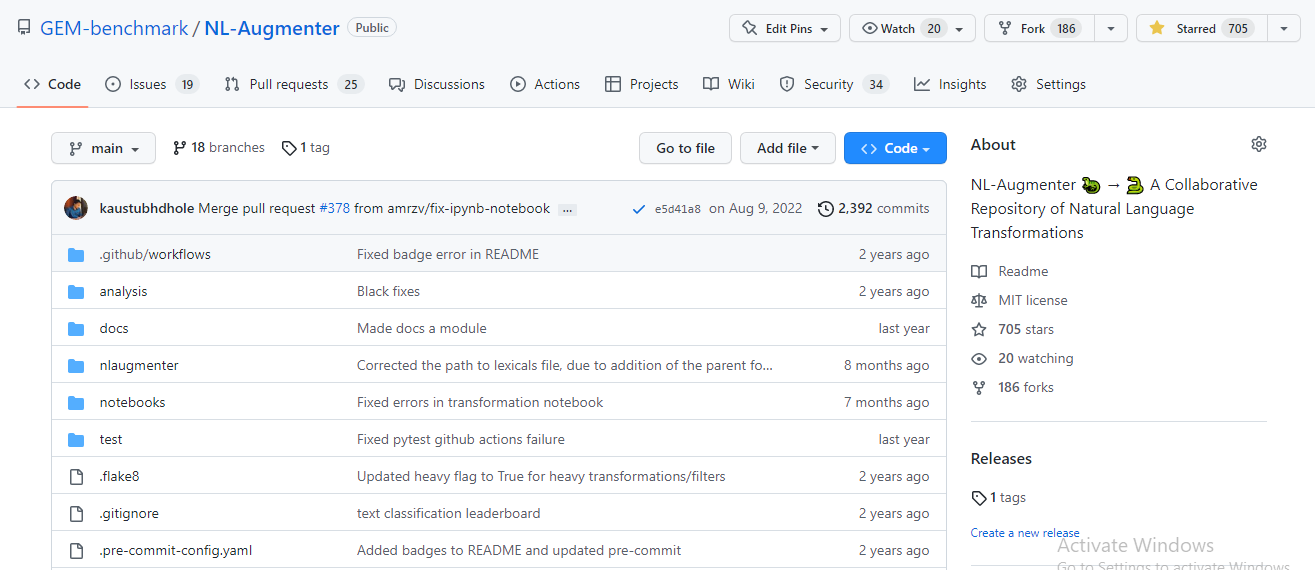Click the About section gear icon

(1259, 144)
